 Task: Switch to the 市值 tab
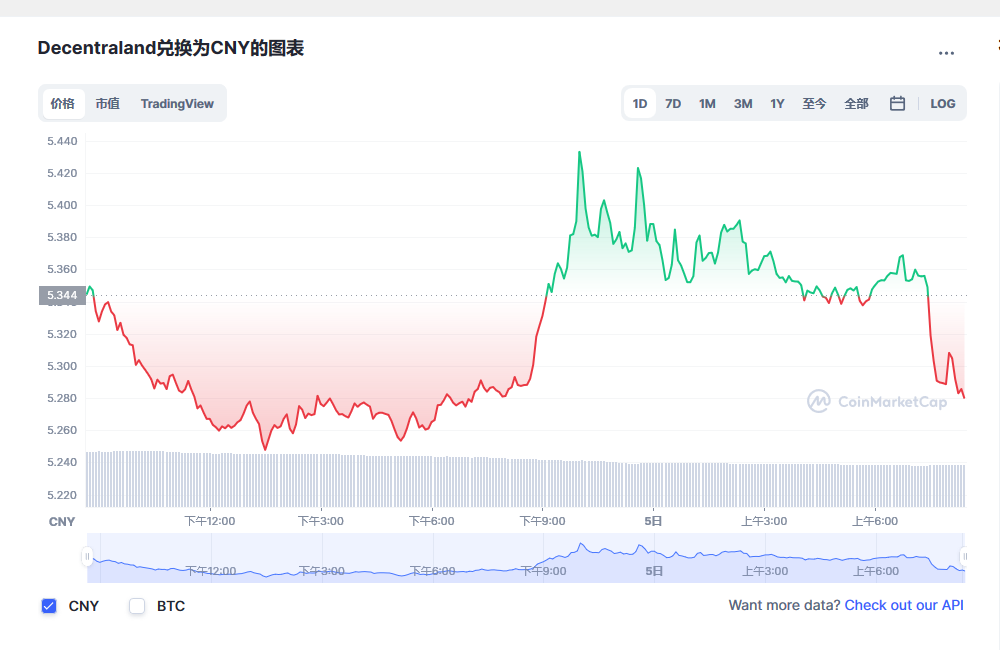tap(108, 103)
